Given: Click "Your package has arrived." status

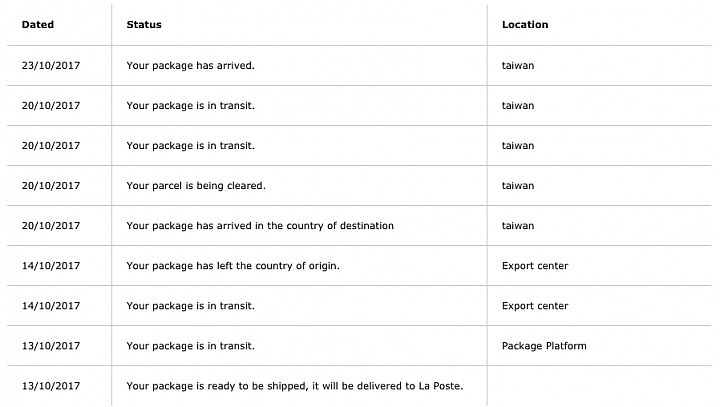Looking at the screenshot, I should (190, 66).
